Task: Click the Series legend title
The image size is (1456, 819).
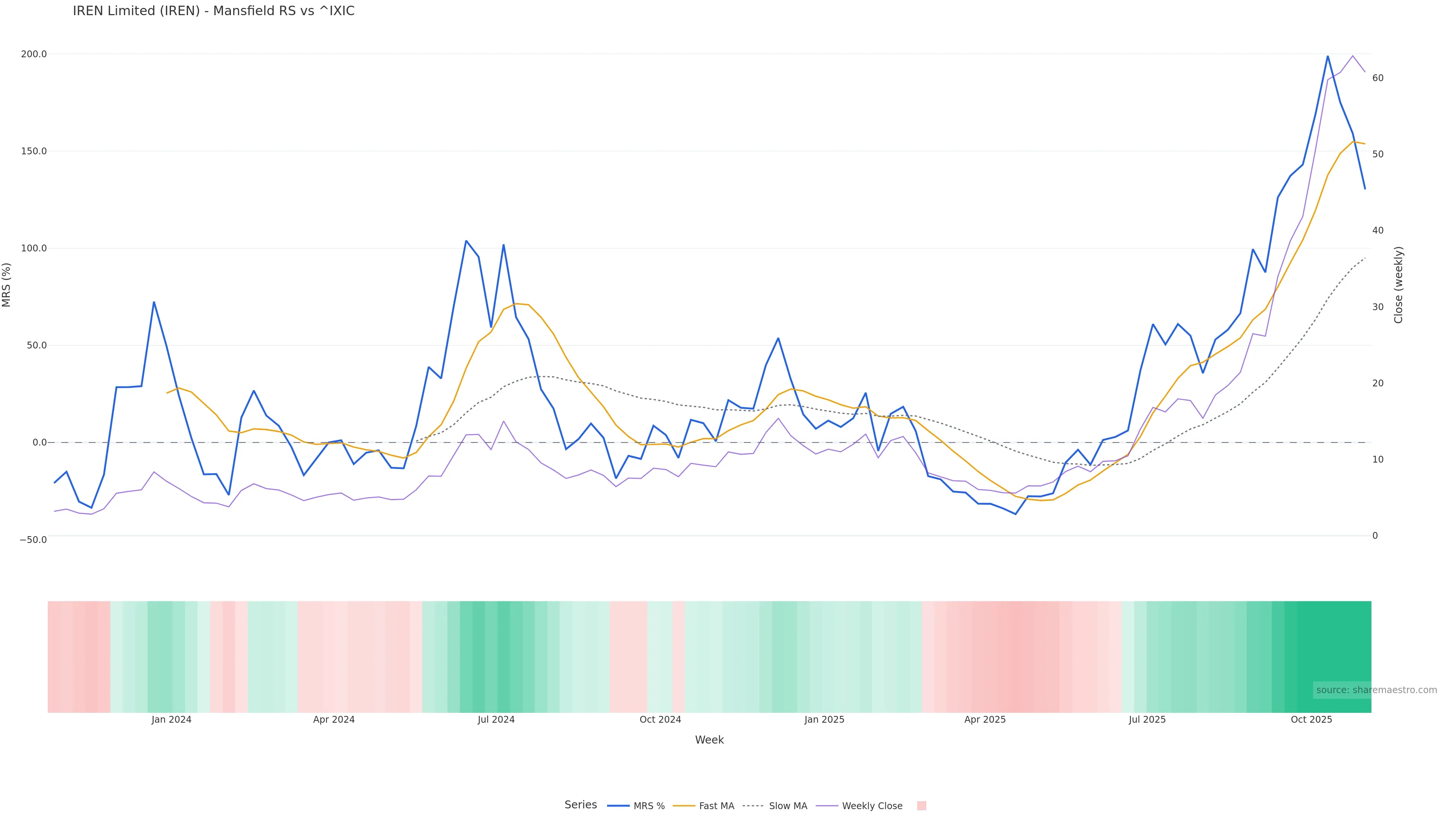Action: tap(581, 805)
